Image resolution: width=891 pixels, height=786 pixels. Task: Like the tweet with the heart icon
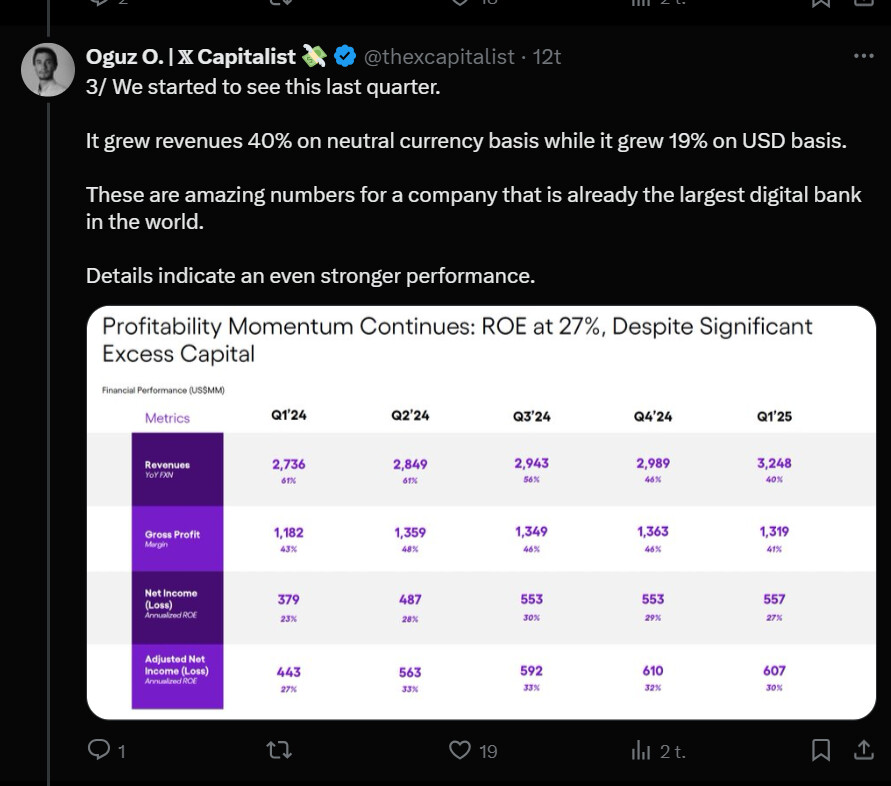(460, 750)
